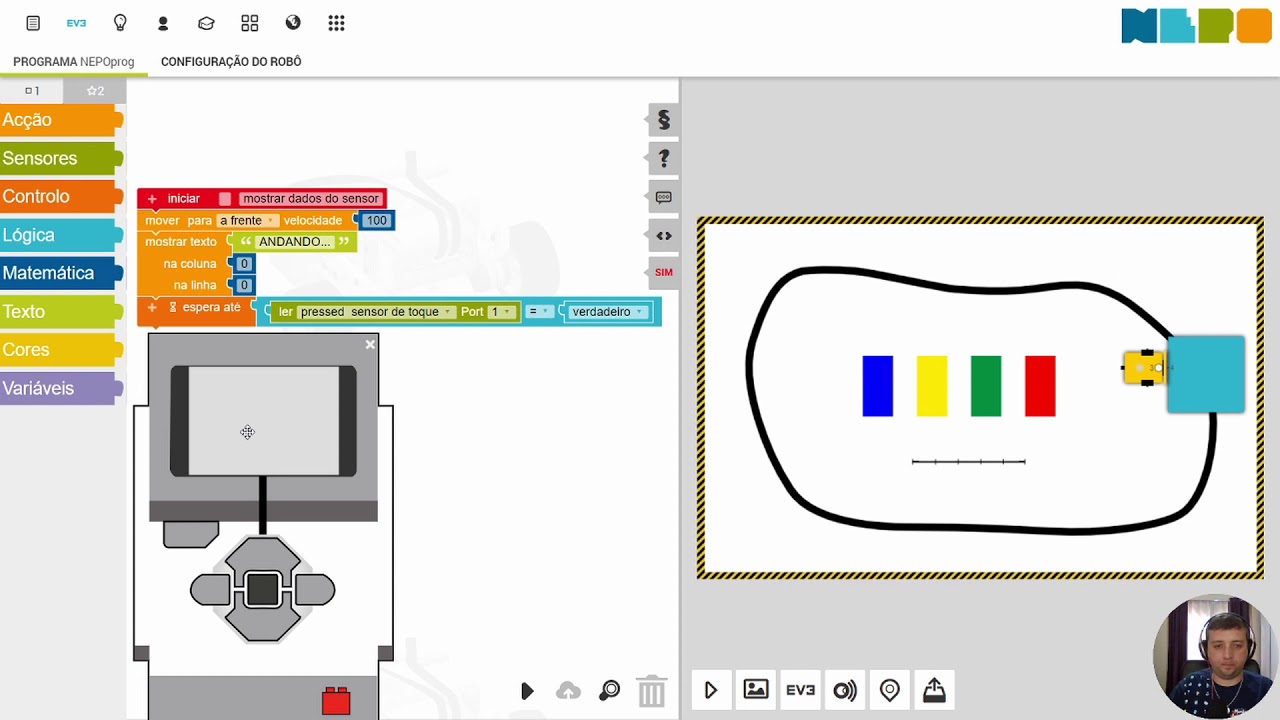Open the user account icon

coord(163,23)
